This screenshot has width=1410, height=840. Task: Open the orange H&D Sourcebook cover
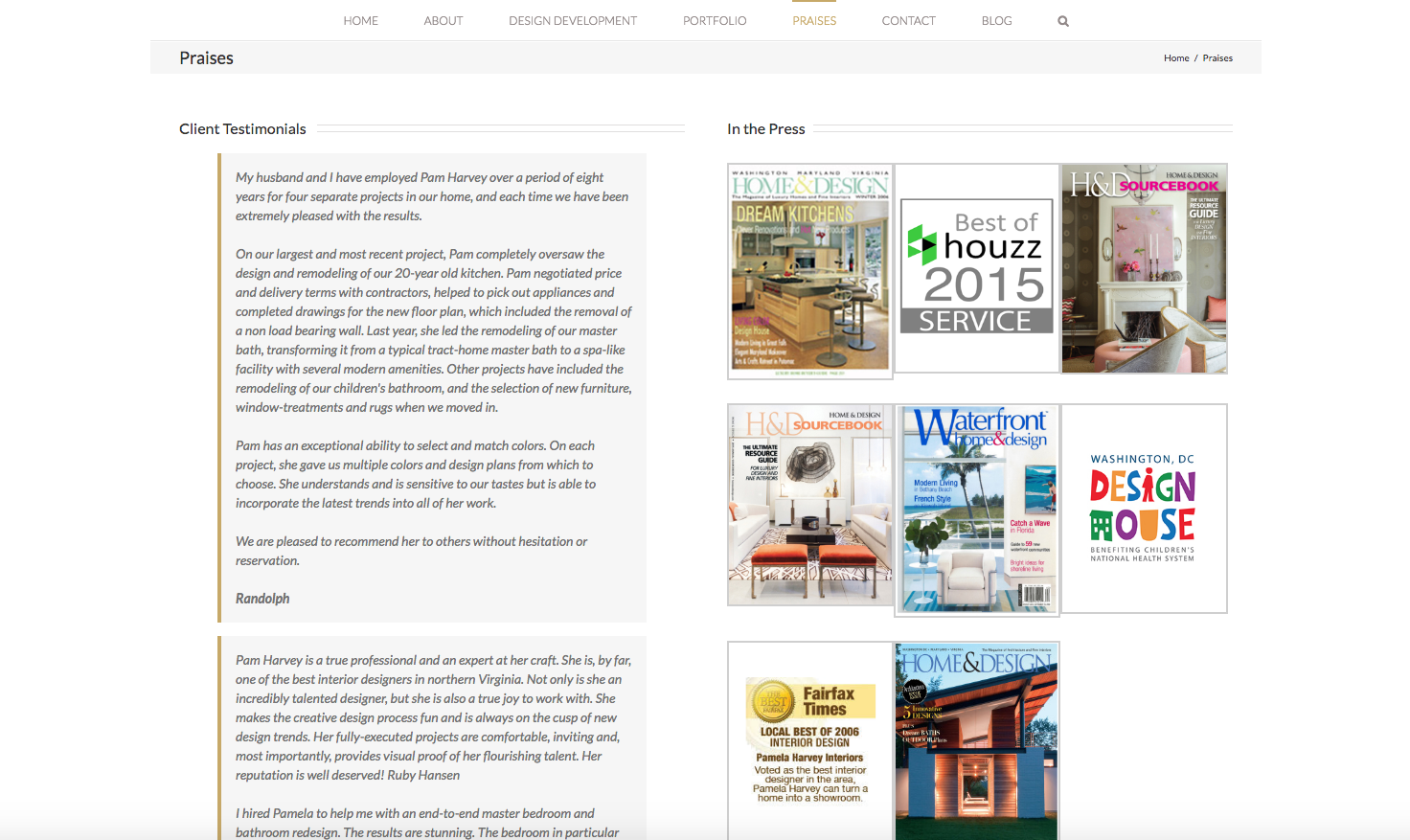pos(810,505)
